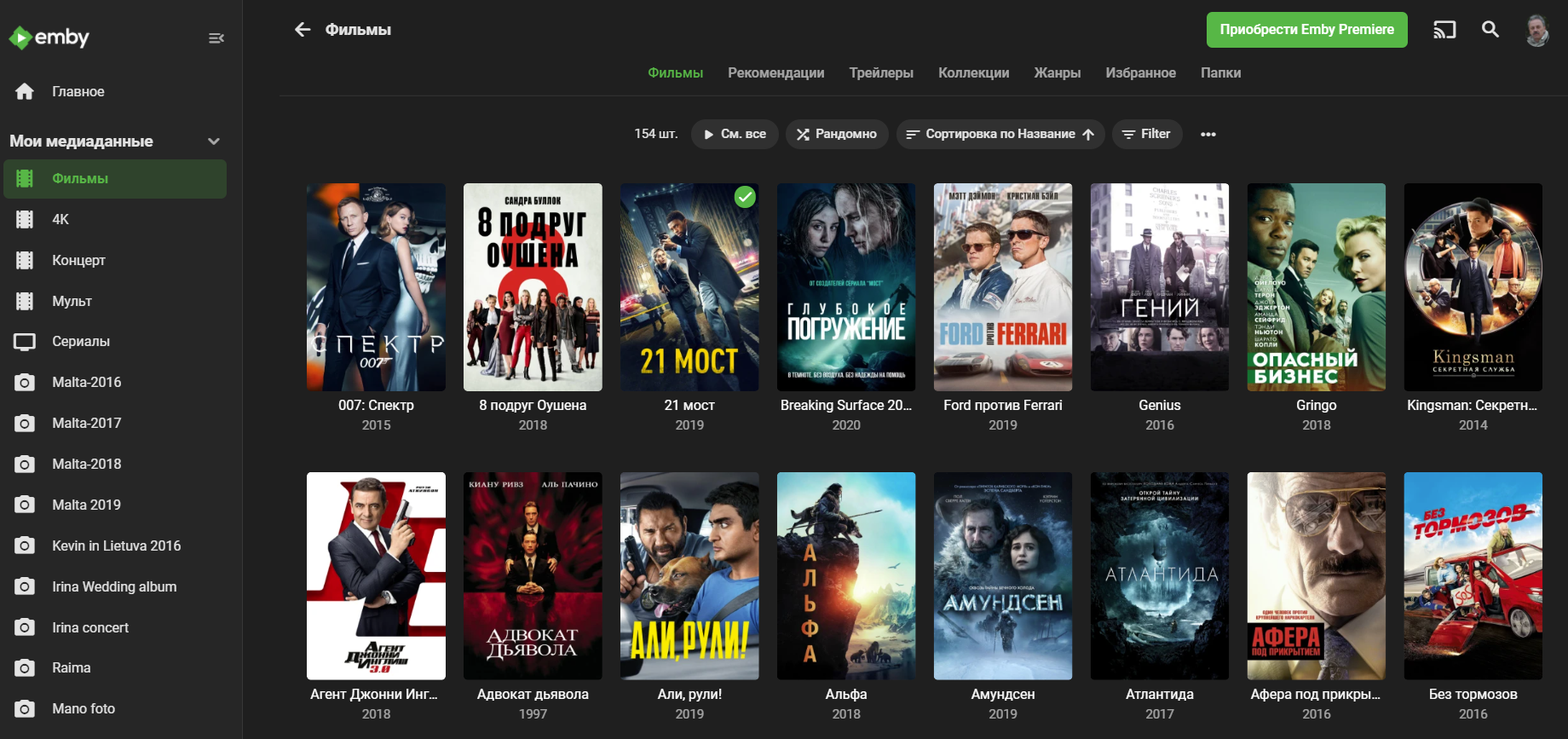The width and height of the screenshot is (1568, 739).
Task: Open the Malta-2017 photo library
Action: click(x=86, y=424)
